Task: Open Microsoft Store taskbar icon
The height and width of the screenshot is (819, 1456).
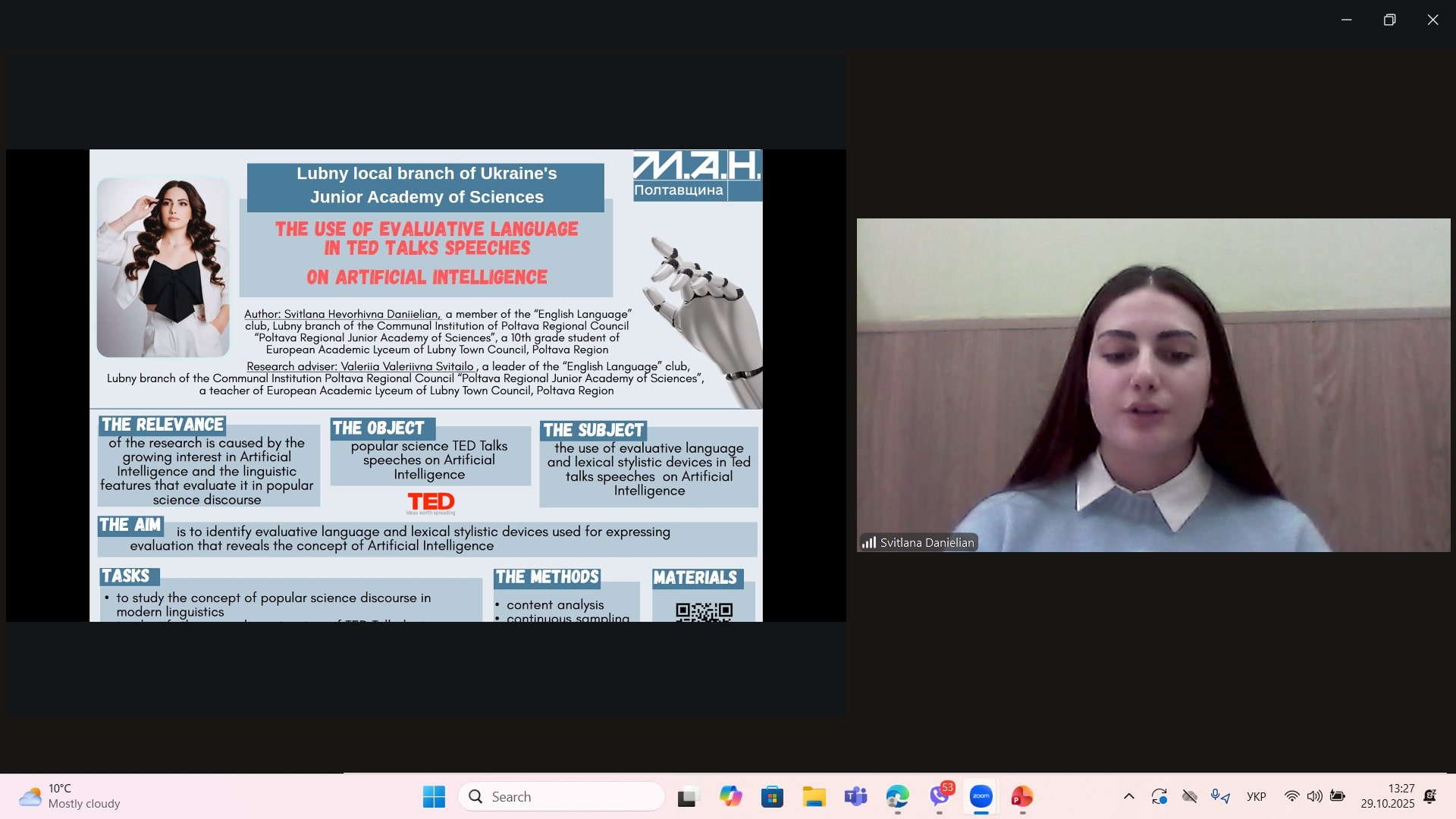Action: (773, 796)
